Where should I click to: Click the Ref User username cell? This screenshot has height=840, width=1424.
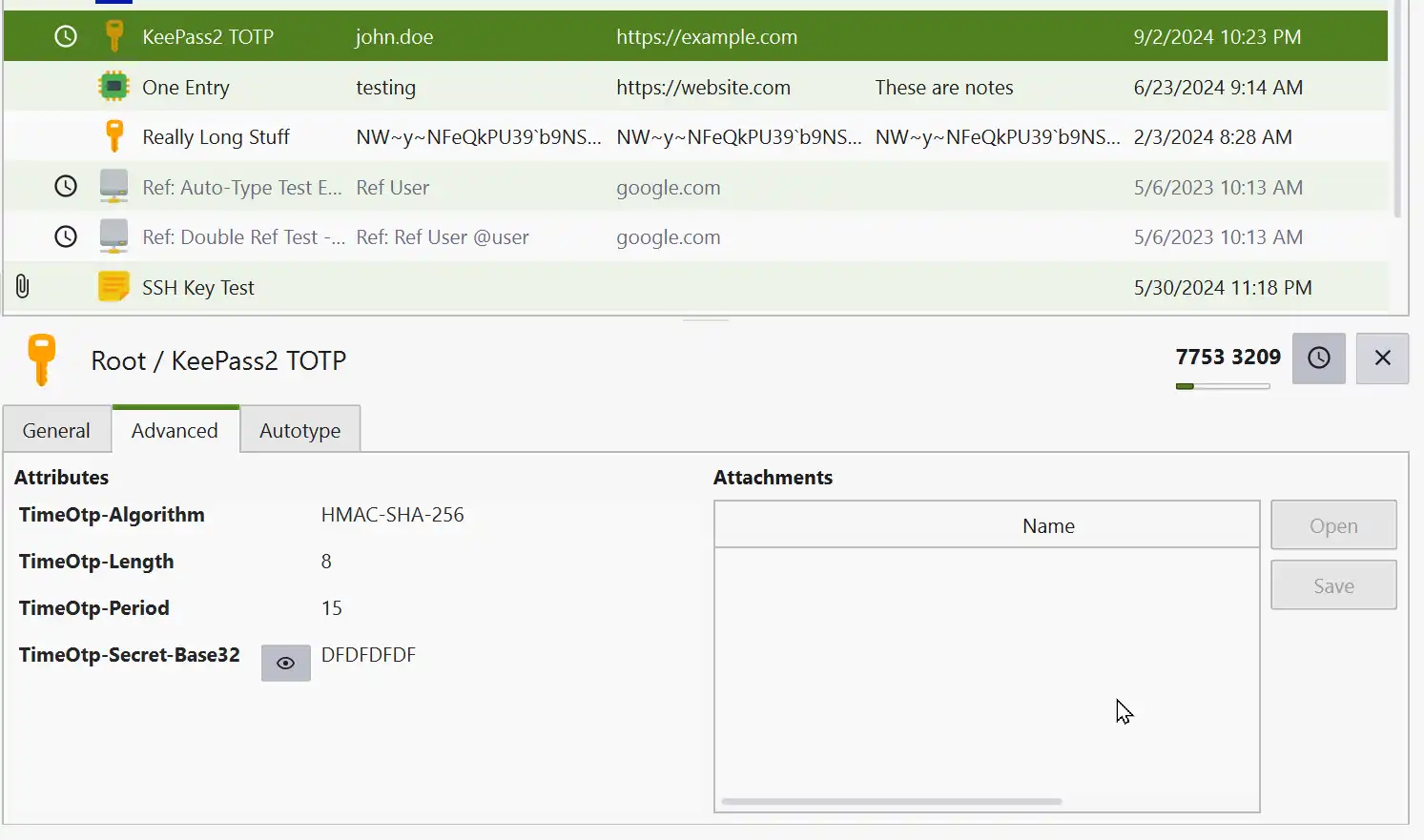pyautogui.click(x=392, y=187)
